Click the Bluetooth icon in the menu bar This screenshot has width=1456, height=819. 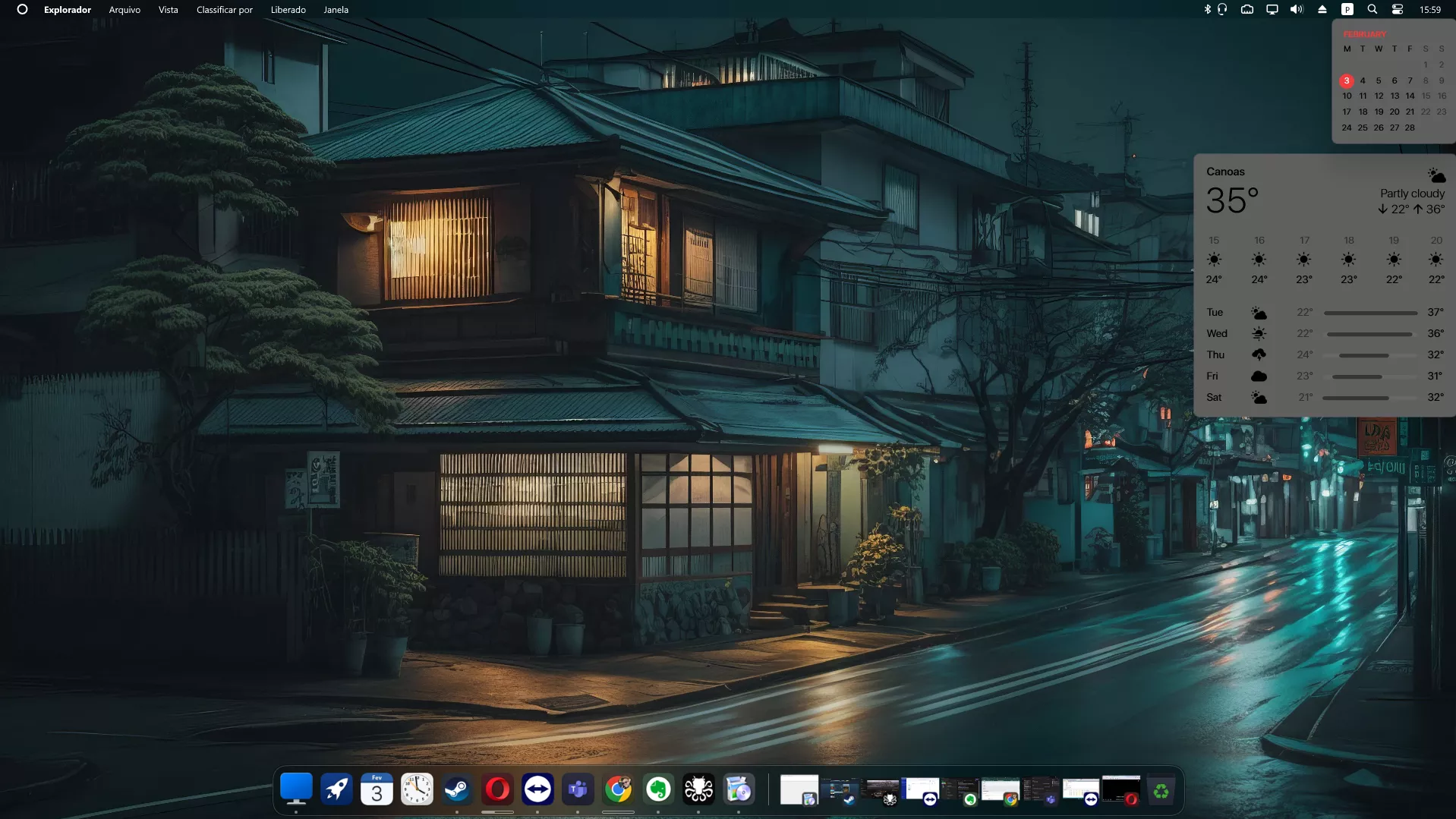[1207, 9]
